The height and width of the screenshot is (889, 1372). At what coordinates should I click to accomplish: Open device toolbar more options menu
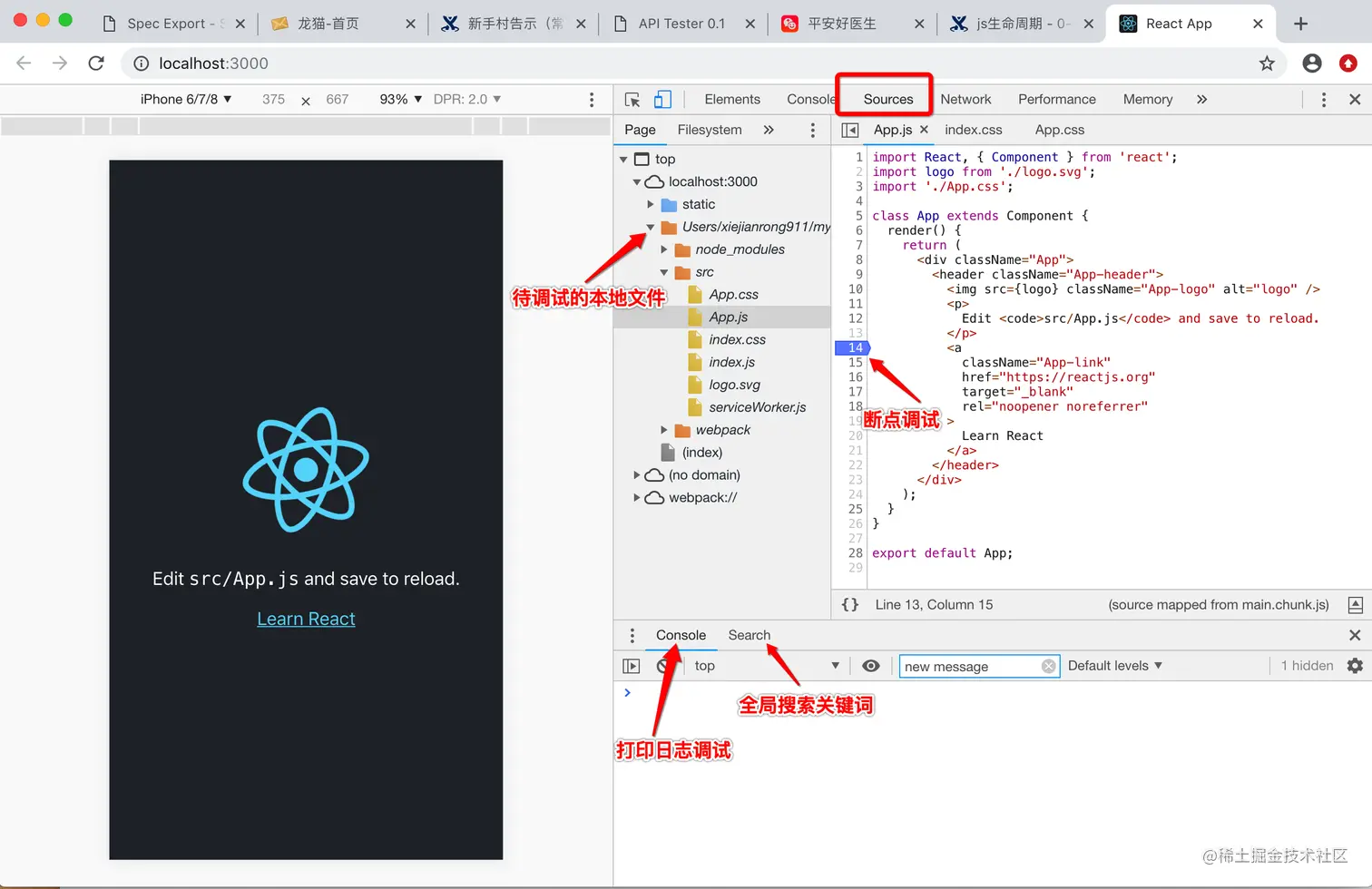pyautogui.click(x=592, y=99)
